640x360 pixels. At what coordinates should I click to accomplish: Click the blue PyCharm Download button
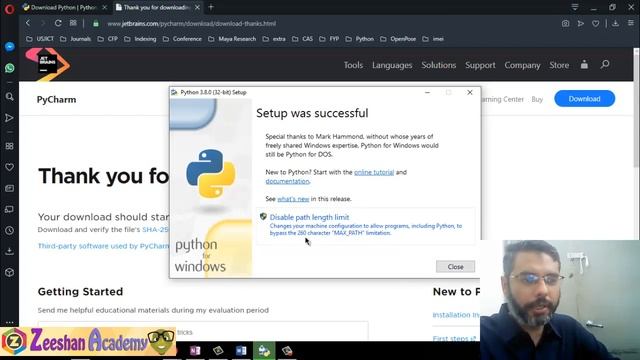coord(584,99)
